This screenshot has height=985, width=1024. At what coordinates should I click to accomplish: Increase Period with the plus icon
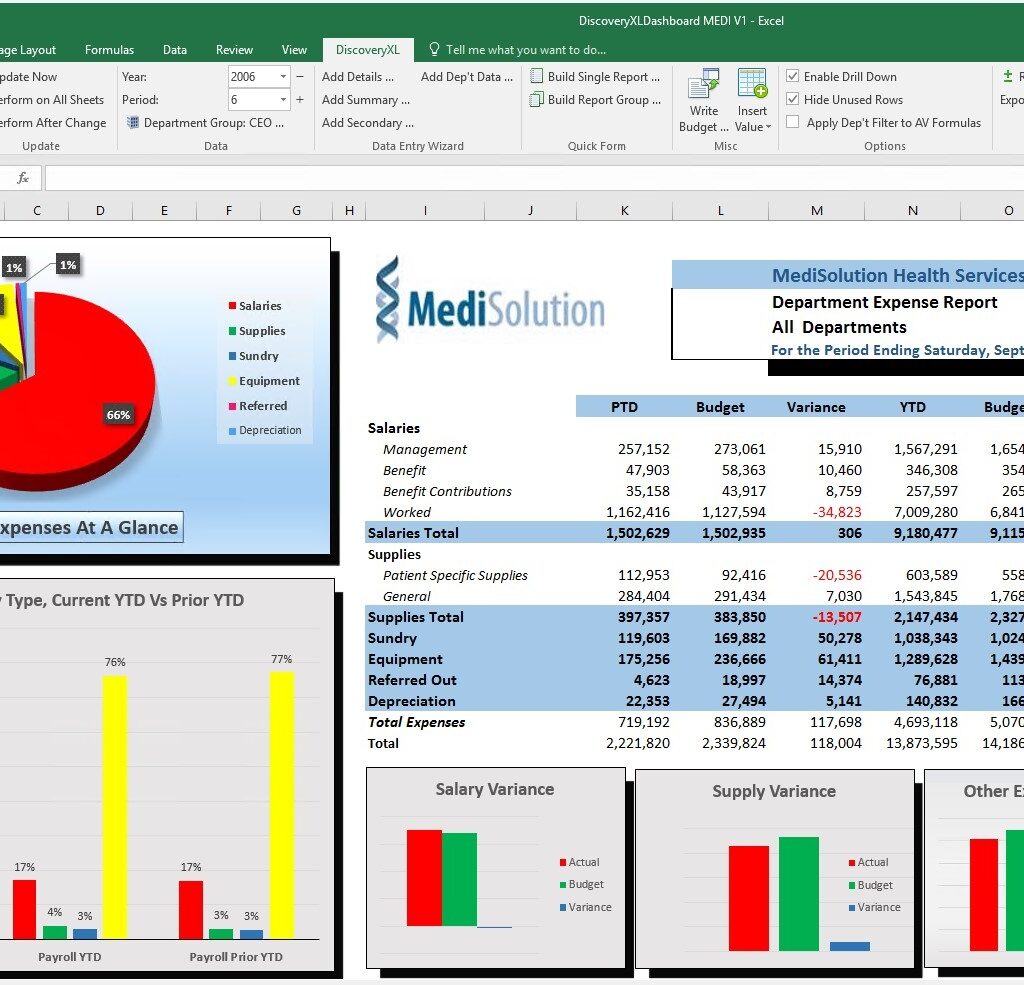(x=299, y=100)
